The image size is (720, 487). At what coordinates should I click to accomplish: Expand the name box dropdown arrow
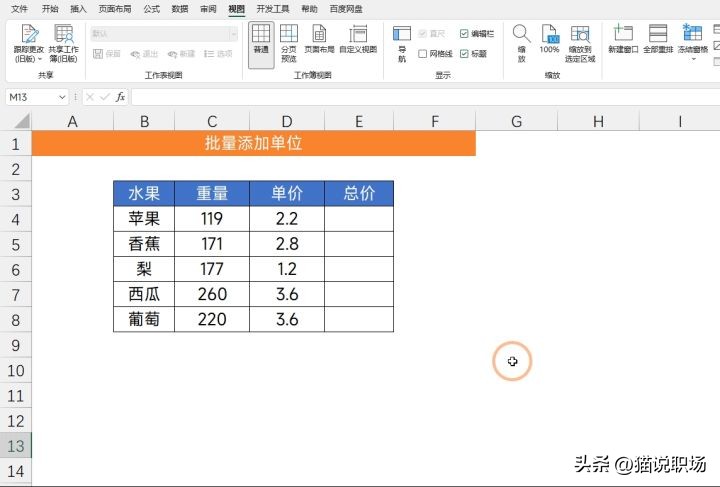(x=62, y=97)
